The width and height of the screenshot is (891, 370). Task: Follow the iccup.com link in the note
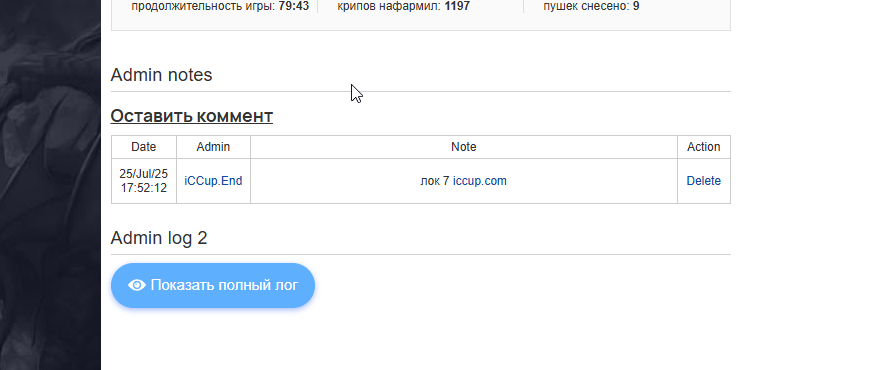(x=480, y=181)
